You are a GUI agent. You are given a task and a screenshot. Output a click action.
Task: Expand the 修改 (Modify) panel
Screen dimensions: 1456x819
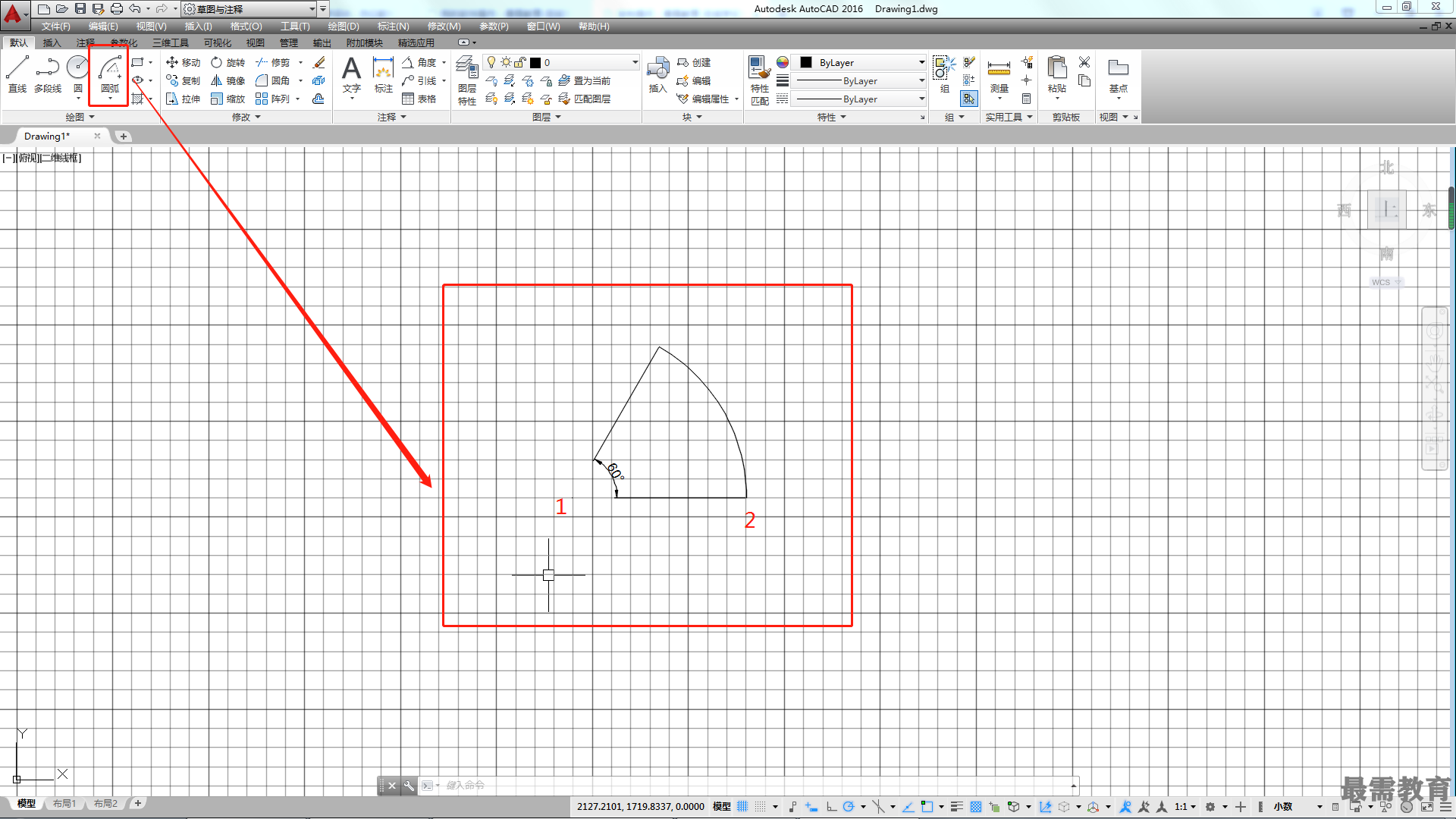(246, 117)
